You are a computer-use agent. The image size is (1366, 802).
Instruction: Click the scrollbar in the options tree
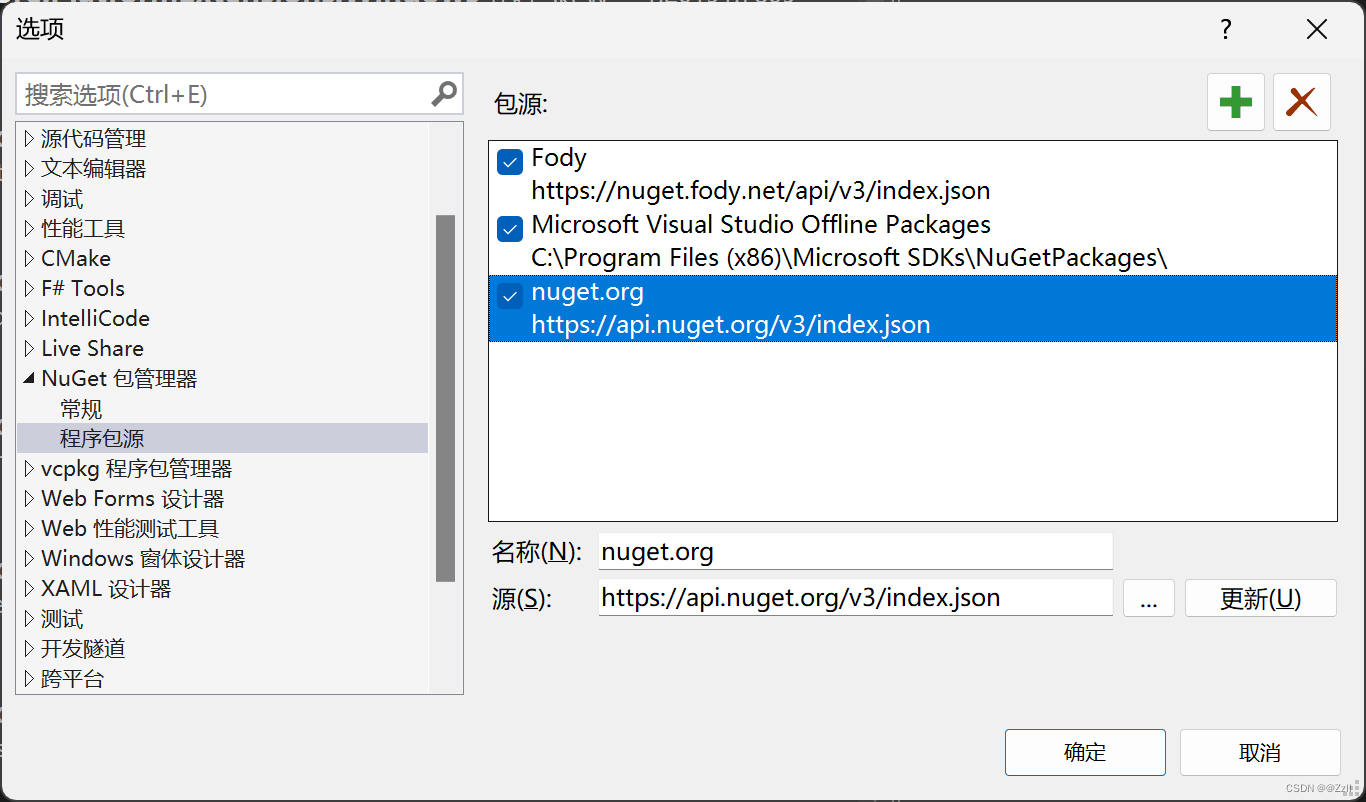pos(446,390)
